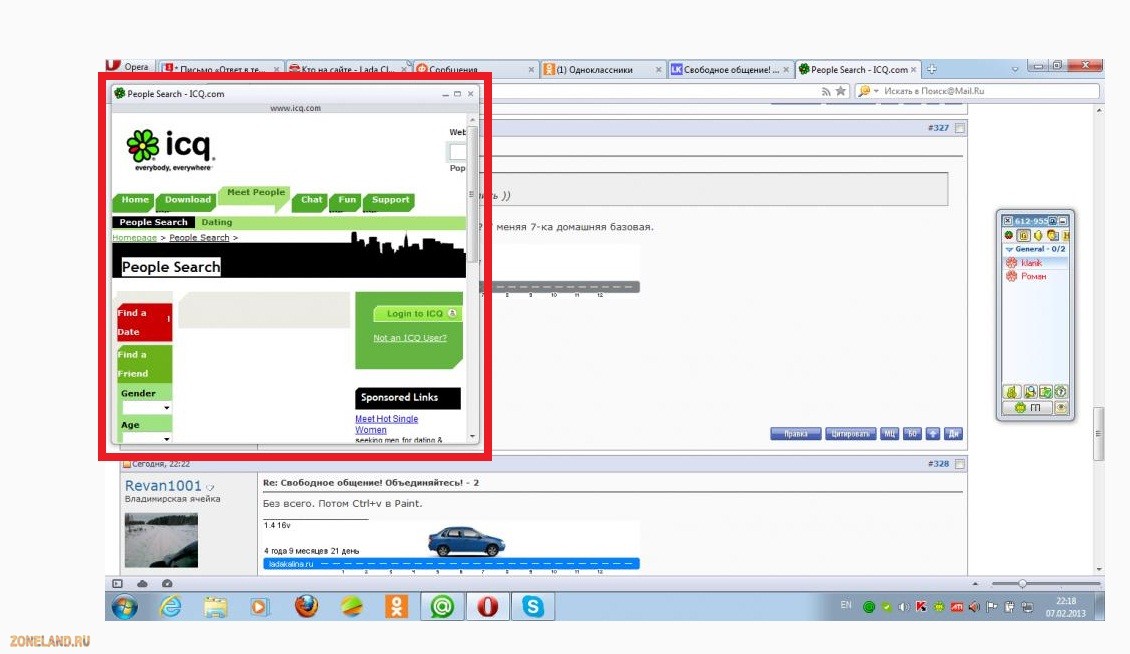Click Revan1001 avatar thumbnail
Screen dimensions: 1130x654
161,540
